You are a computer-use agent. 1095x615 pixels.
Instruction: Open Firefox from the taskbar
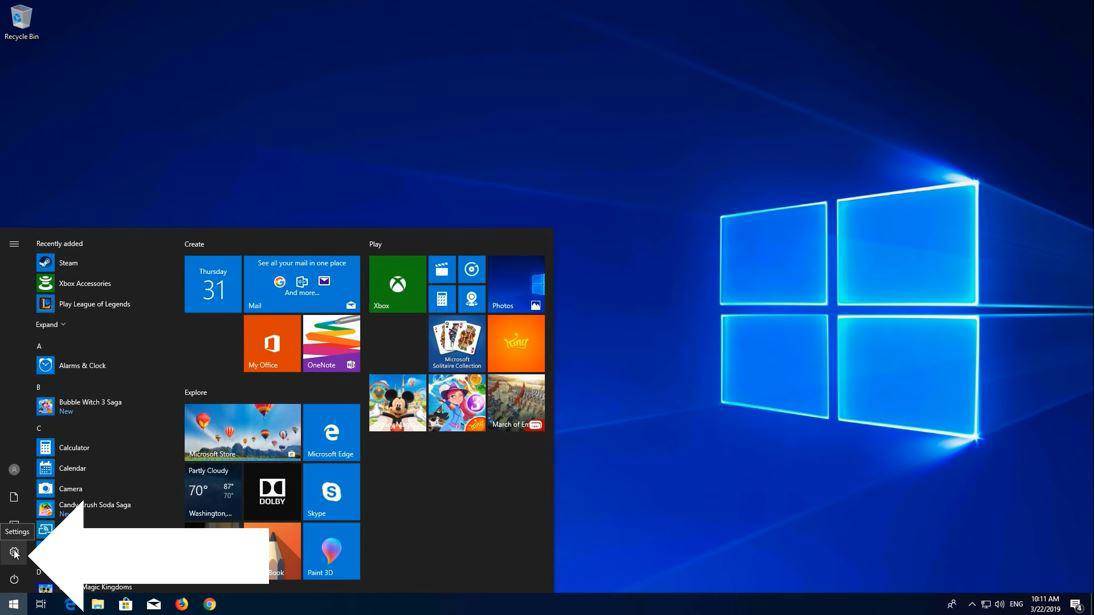[x=182, y=604]
